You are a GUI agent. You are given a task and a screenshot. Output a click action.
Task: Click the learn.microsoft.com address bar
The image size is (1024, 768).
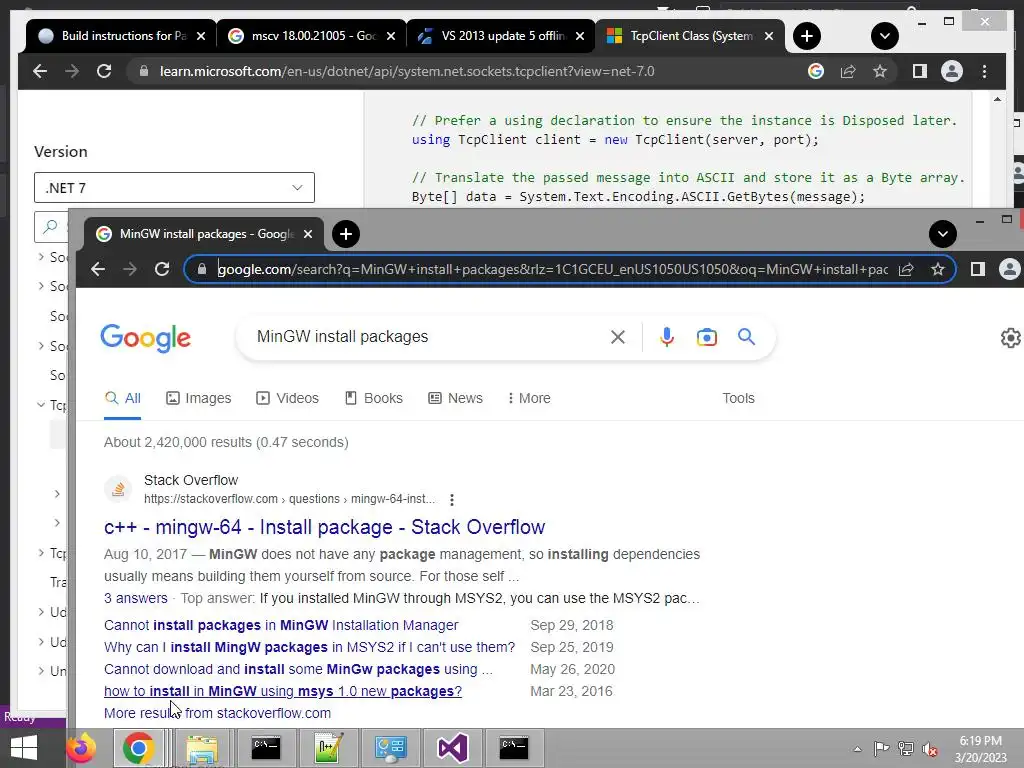407,71
